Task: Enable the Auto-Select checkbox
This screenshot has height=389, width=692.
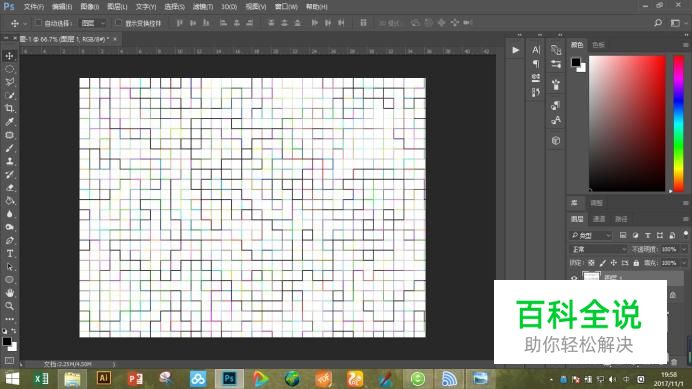Action: pyautogui.click(x=38, y=23)
